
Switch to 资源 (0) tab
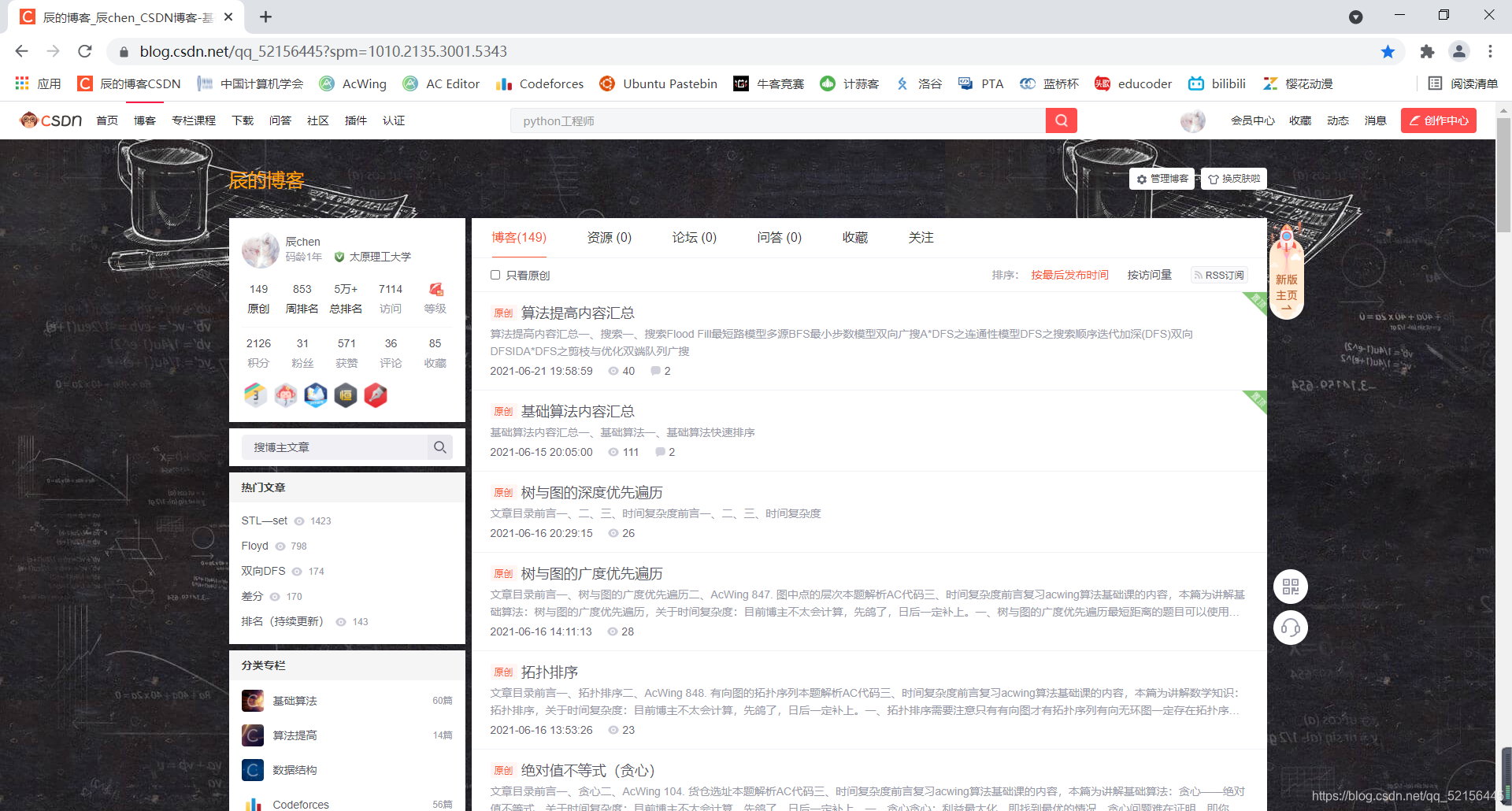pyautogui.click(x=610, y=237)
